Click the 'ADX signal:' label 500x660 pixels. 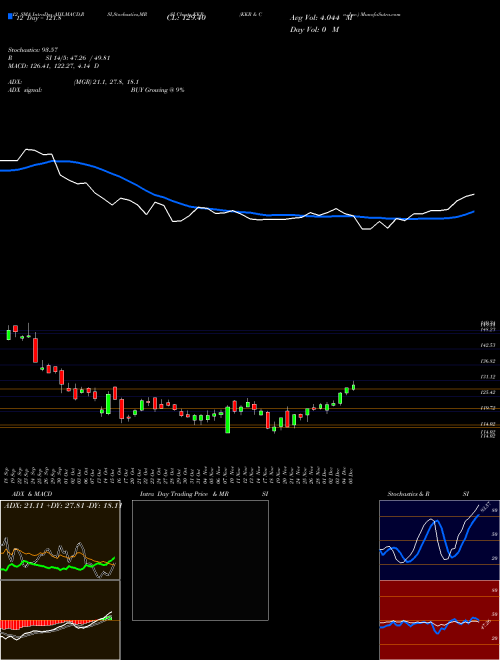point(25,90)
